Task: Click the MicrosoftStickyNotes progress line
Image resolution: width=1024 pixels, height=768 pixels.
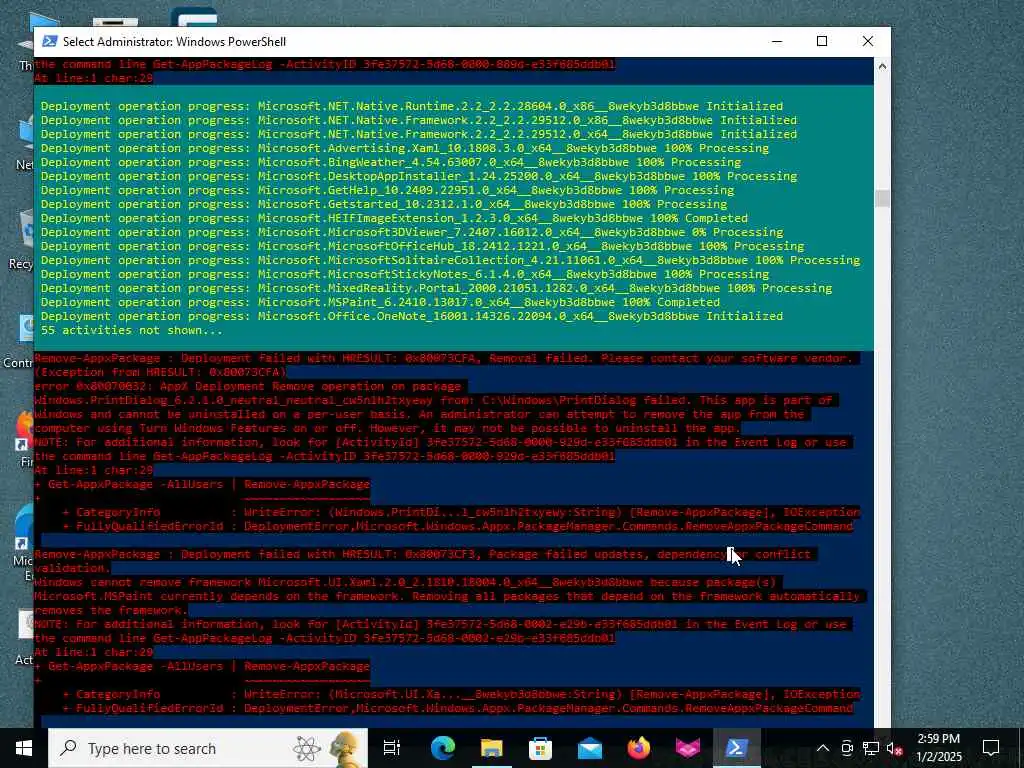Action: click(x=405, y=274)
